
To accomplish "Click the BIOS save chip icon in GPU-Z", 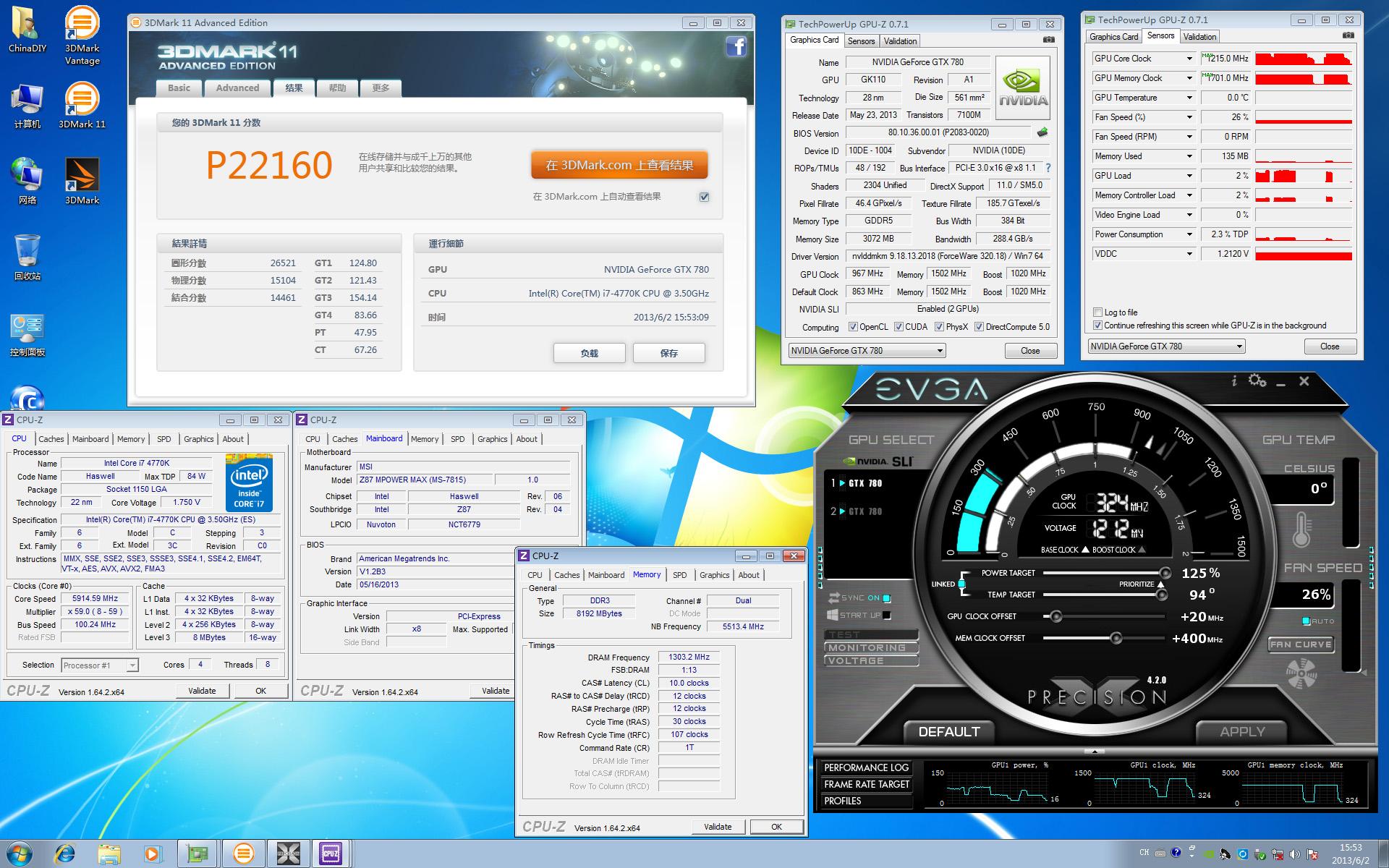I will (1042, 132).
